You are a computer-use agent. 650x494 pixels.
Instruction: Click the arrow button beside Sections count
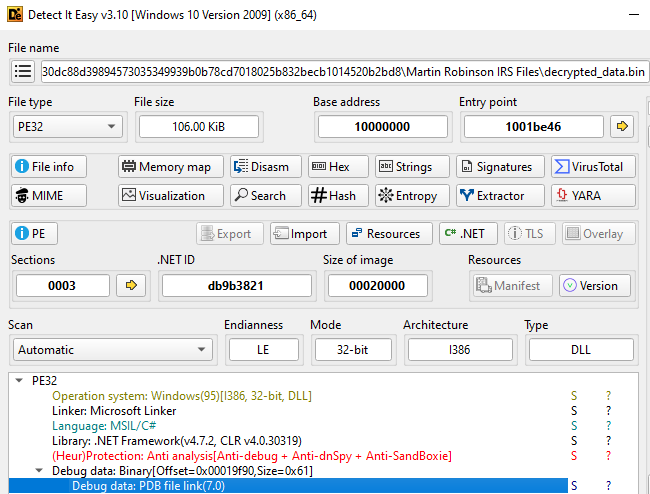pyautogui.click(x=130, y=286)
